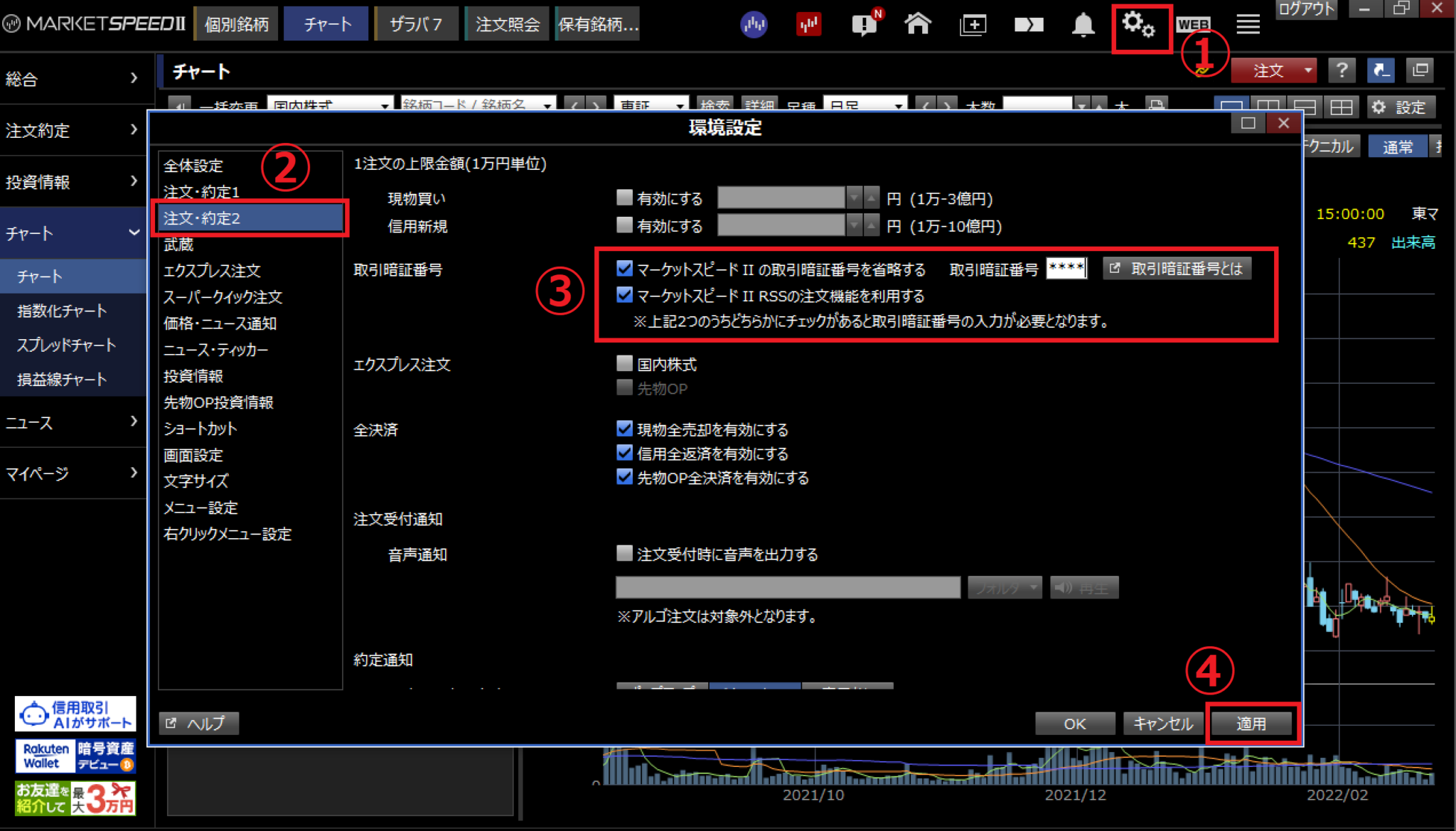Click the blue market pulse icon

tap(754, 23)
